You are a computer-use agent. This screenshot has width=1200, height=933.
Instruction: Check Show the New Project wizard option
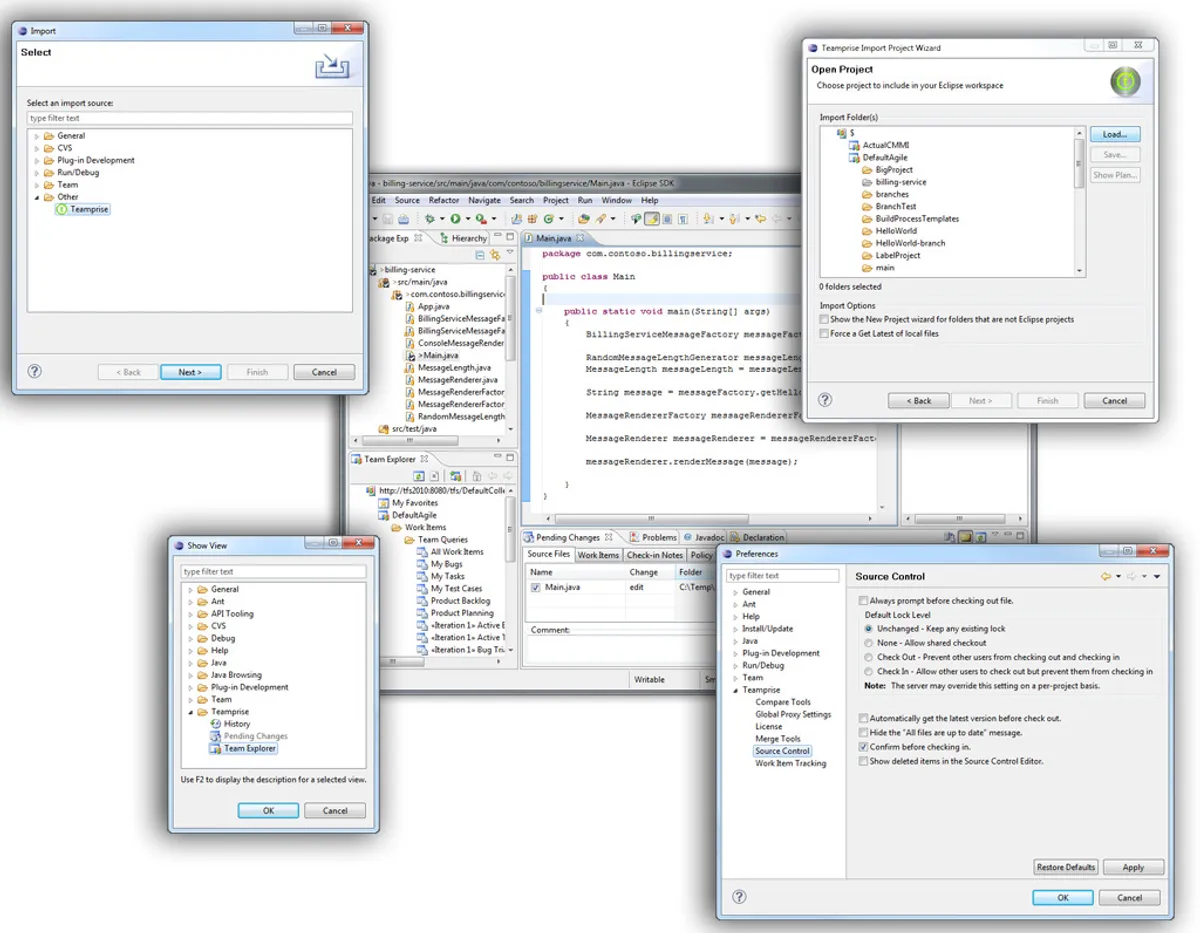824,319
